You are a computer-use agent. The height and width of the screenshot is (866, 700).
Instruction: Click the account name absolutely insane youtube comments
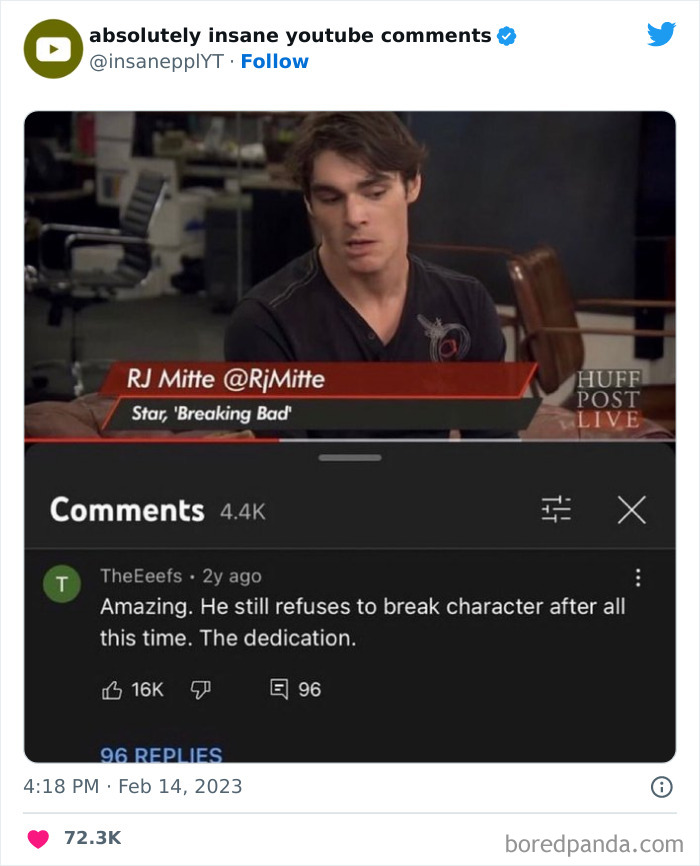tap(290, 35)
